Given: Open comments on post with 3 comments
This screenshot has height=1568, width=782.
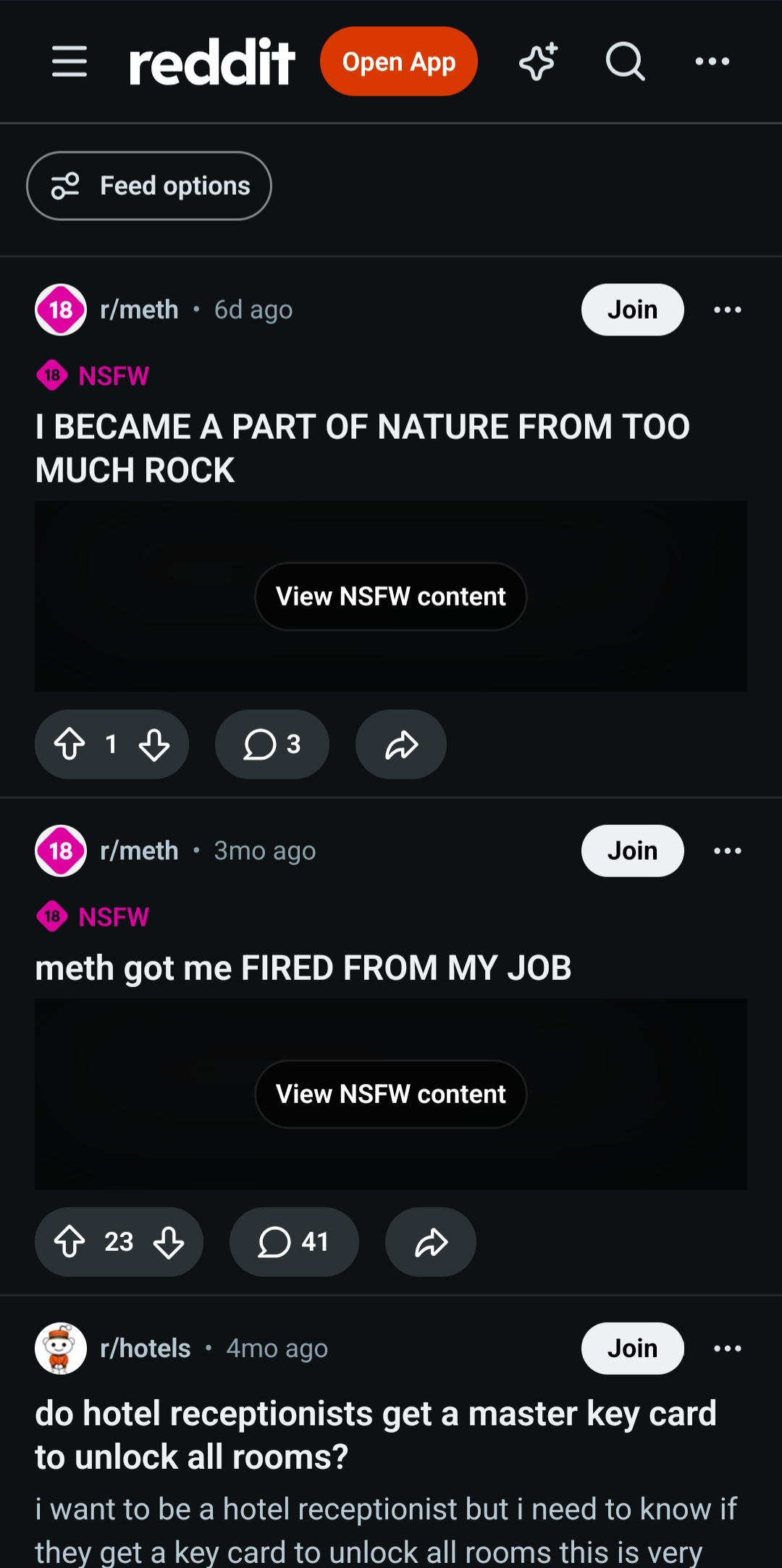Looking at the screenshot, I should tap(272, 744).
